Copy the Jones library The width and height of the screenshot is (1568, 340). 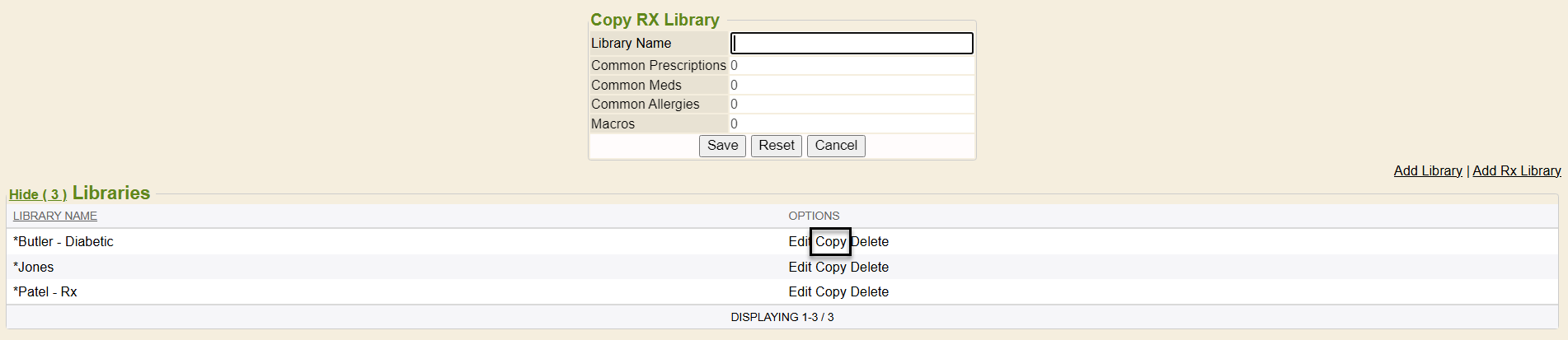point(831,267)
